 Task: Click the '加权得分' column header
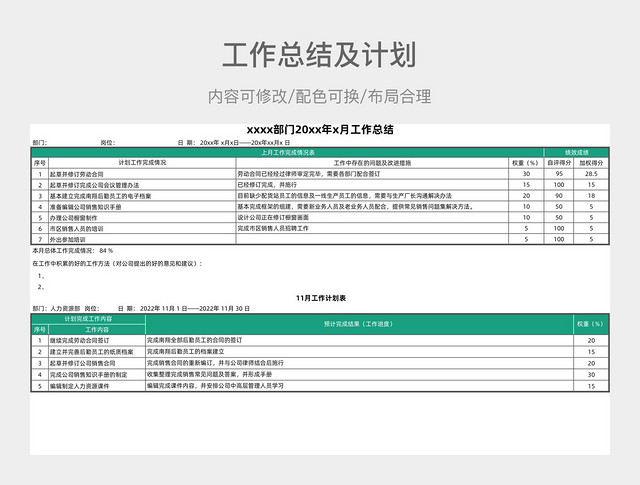pyautogui.click(x=591, y=163)
